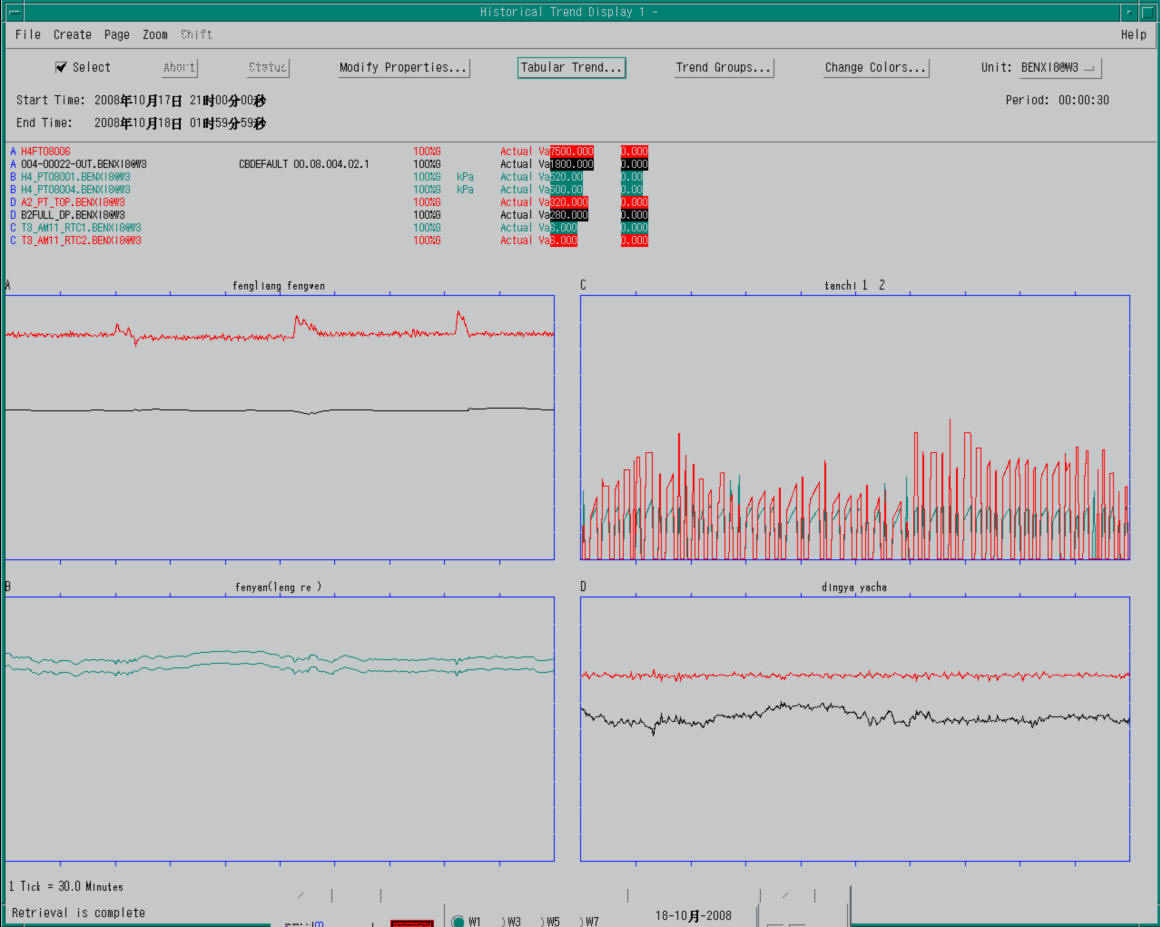1160x927 pixels.
Task: Click the 18-10月-2008 date in bottom bar
Action: [x=693, y=916]
